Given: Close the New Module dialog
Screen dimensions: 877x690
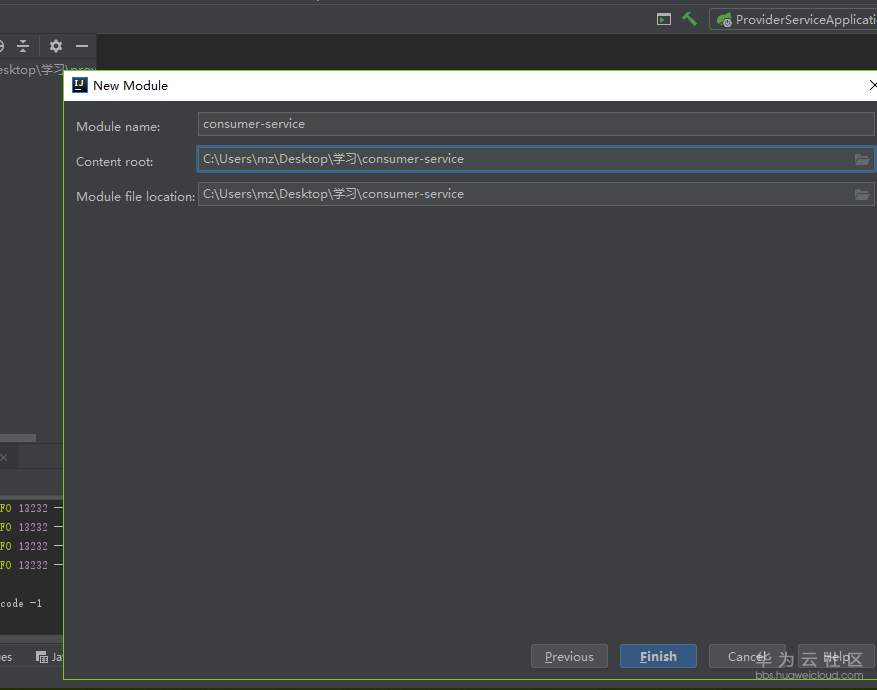Looking at the screenshot, I should tap(872, 86).
